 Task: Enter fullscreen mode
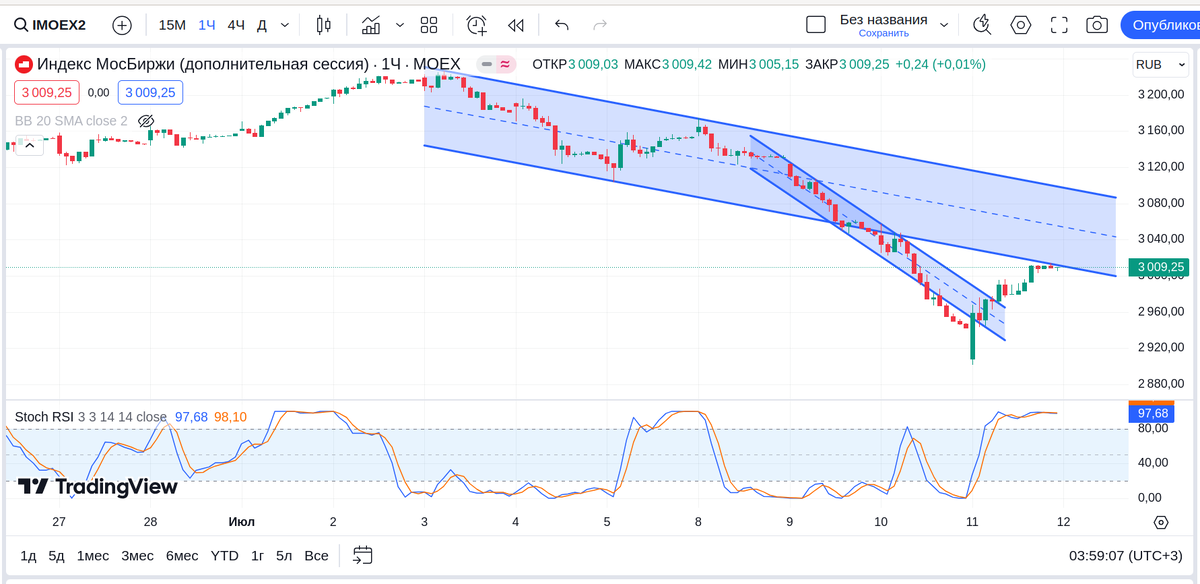tap(1059, 25)
